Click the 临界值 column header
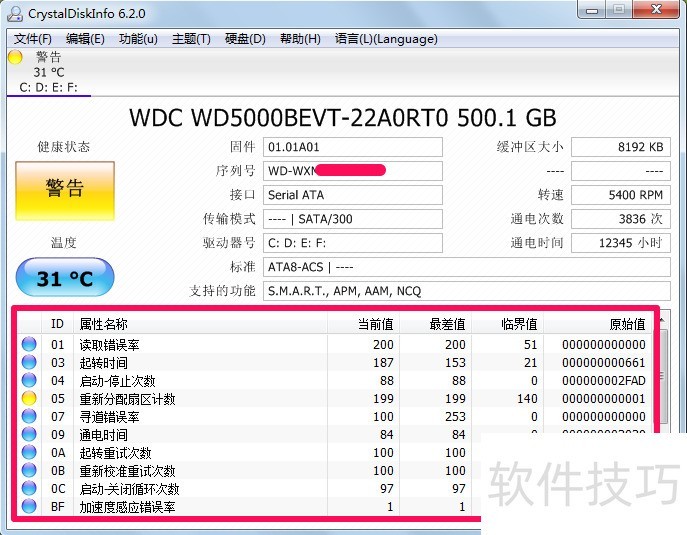This screenshot has height=535, width=687. tap(507, 324)
